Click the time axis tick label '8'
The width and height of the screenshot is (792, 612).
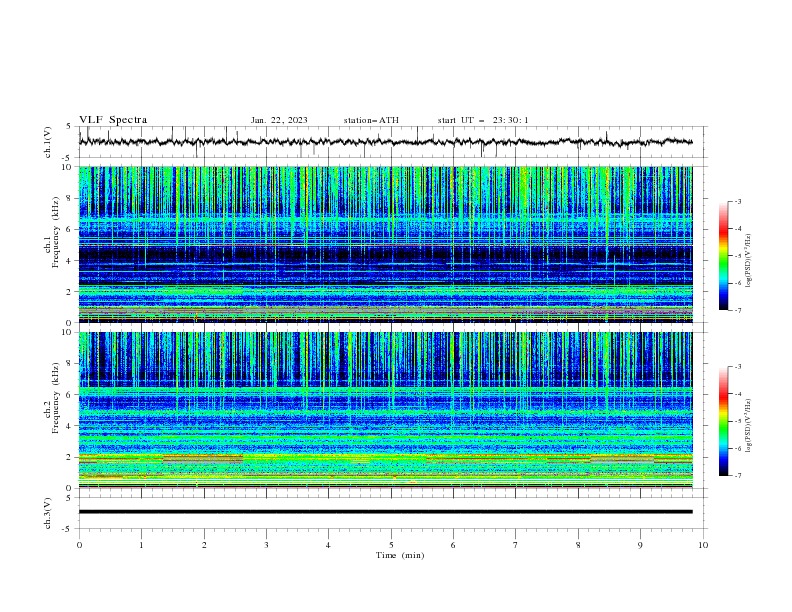pyautogui.click(x=578, y=545)
